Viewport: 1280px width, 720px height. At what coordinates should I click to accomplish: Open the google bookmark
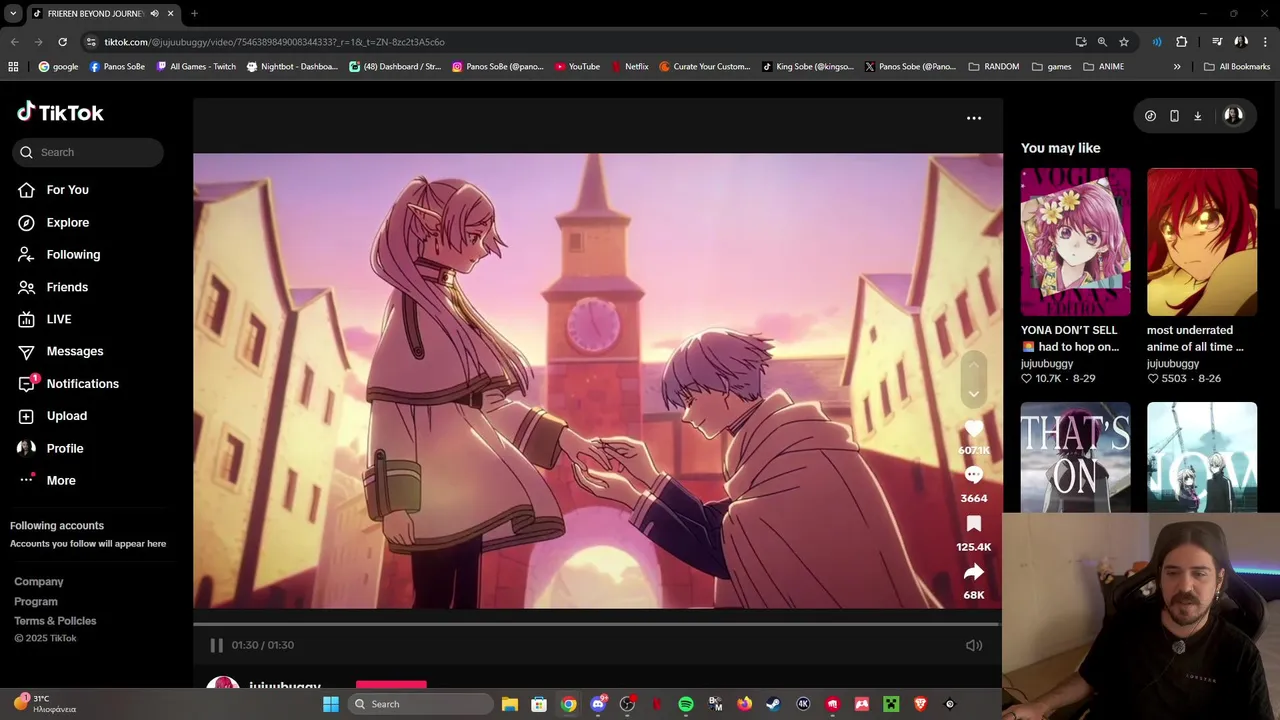click(58, 67)
